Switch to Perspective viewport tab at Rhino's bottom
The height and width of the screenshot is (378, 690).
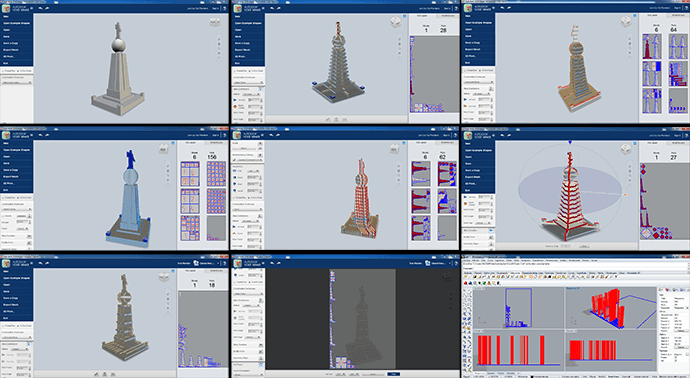point(480,373)
